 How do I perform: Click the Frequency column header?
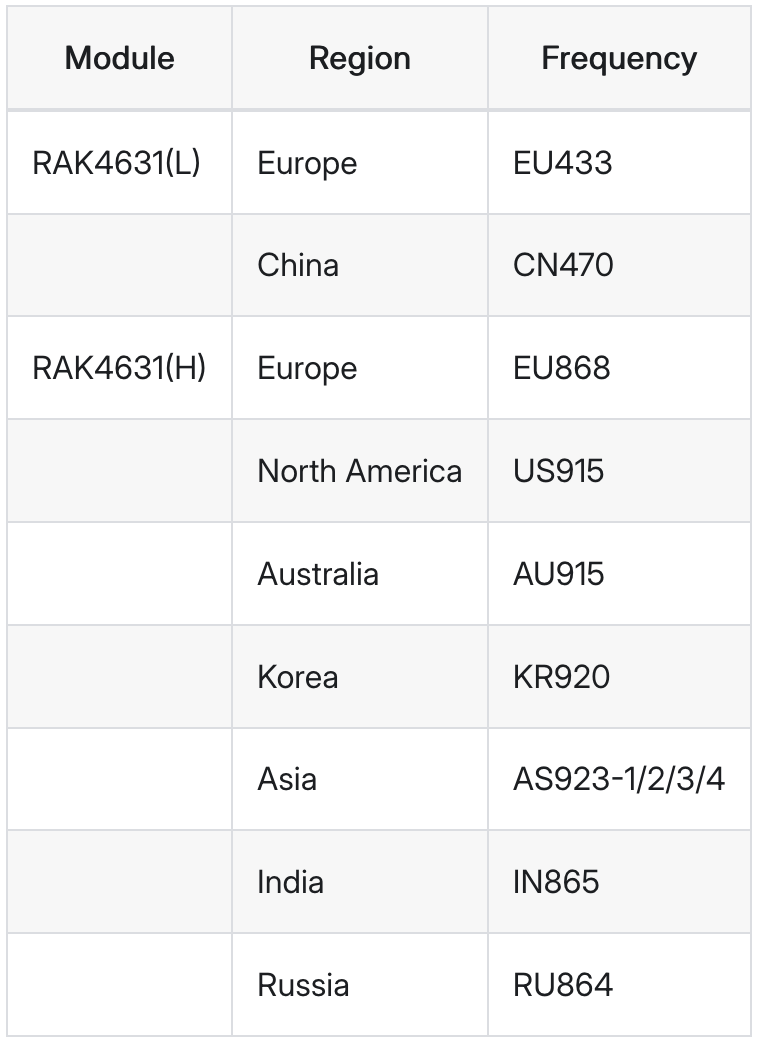pos(618,58)
